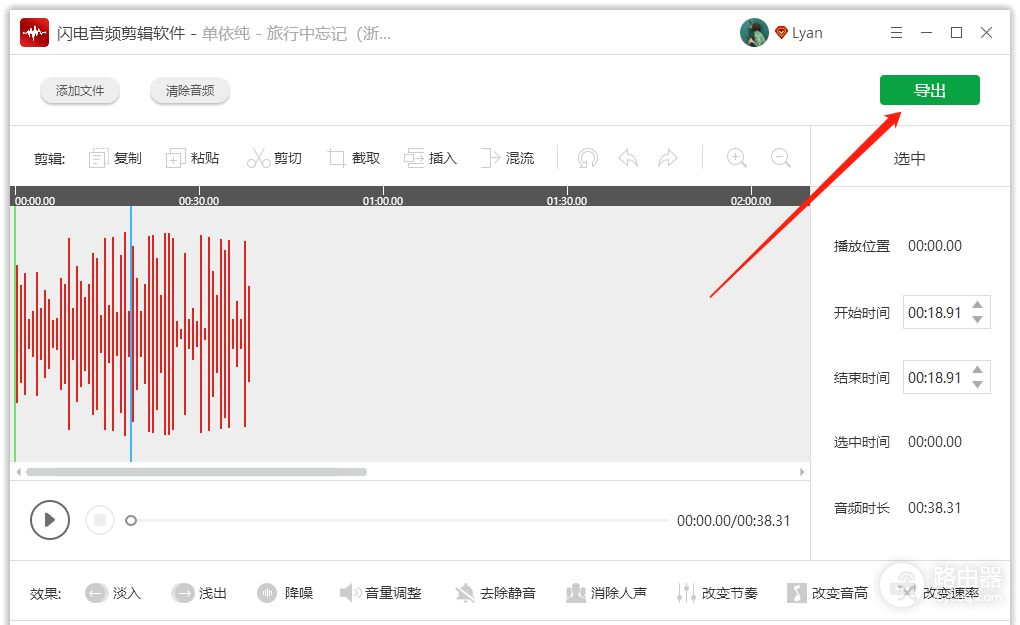Click the Add File (添加文件) button
This screenshot has width=1020, height=625.
click(x=80, y=90)
